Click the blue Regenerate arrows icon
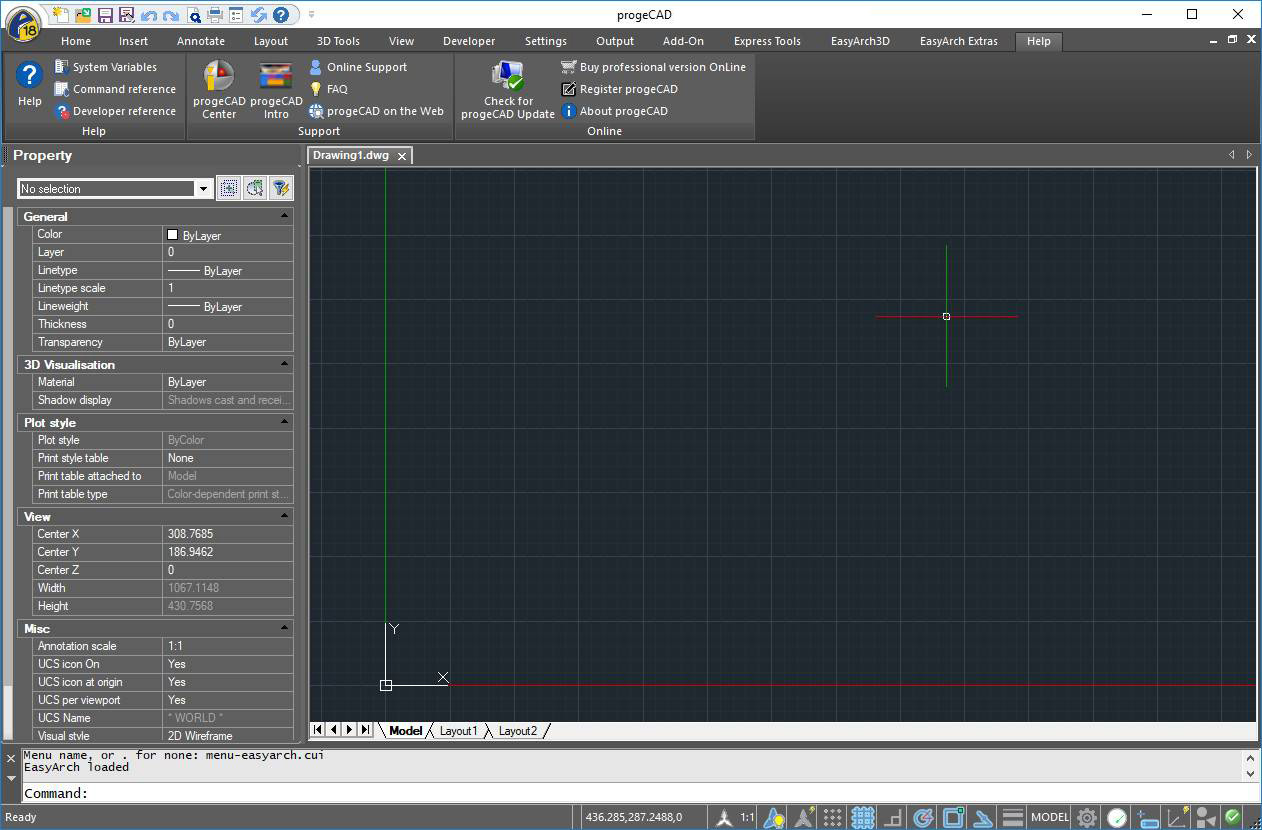The image size is (1262, 830). (x=259, y=15)
